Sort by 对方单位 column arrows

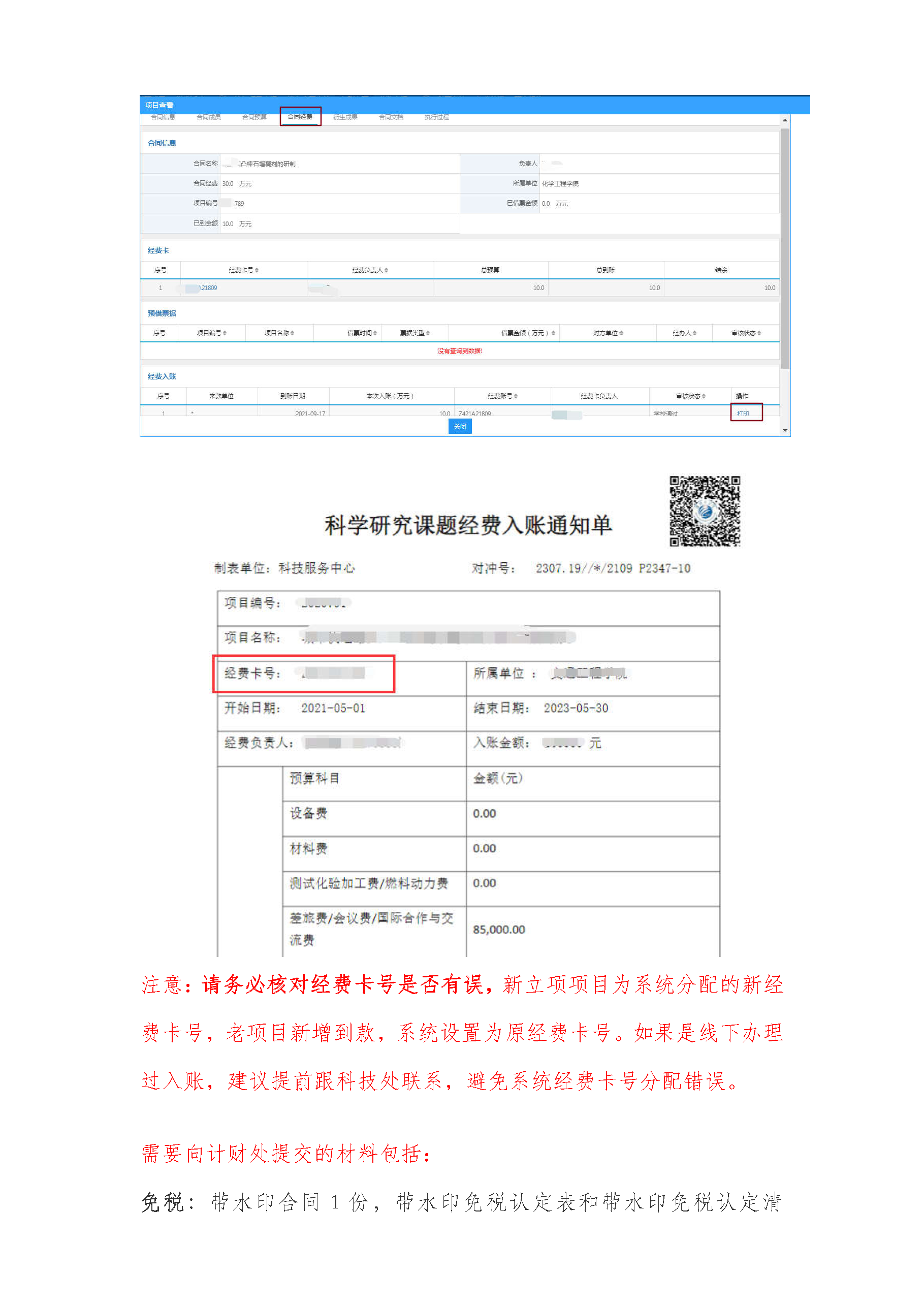[621, 333]
